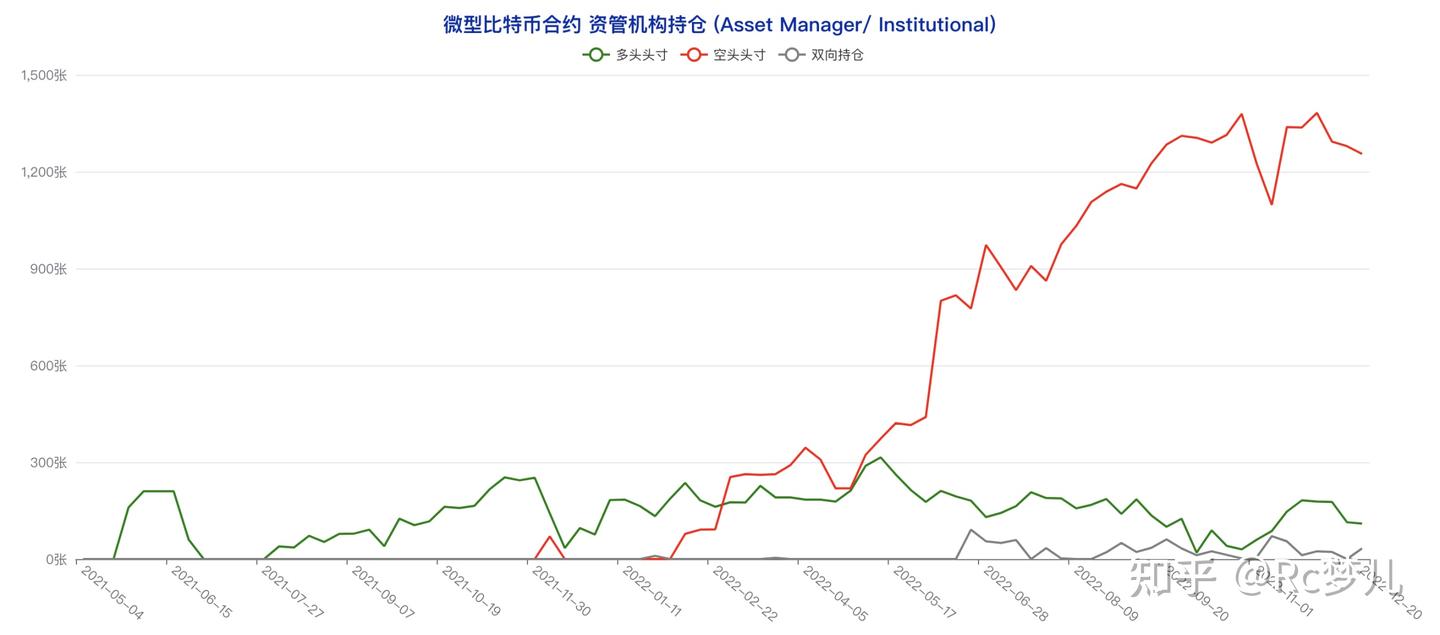The width and height of the screenshot is (1440, 635).
Task: Toggle the 多头头寸 legend series
Action: point(625,55)
